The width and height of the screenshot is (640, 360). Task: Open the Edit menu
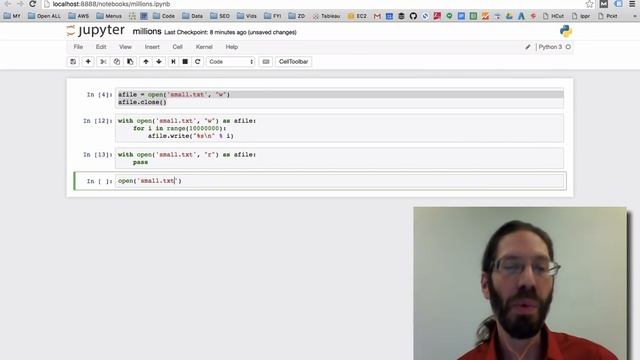click(x=101, y=47)
